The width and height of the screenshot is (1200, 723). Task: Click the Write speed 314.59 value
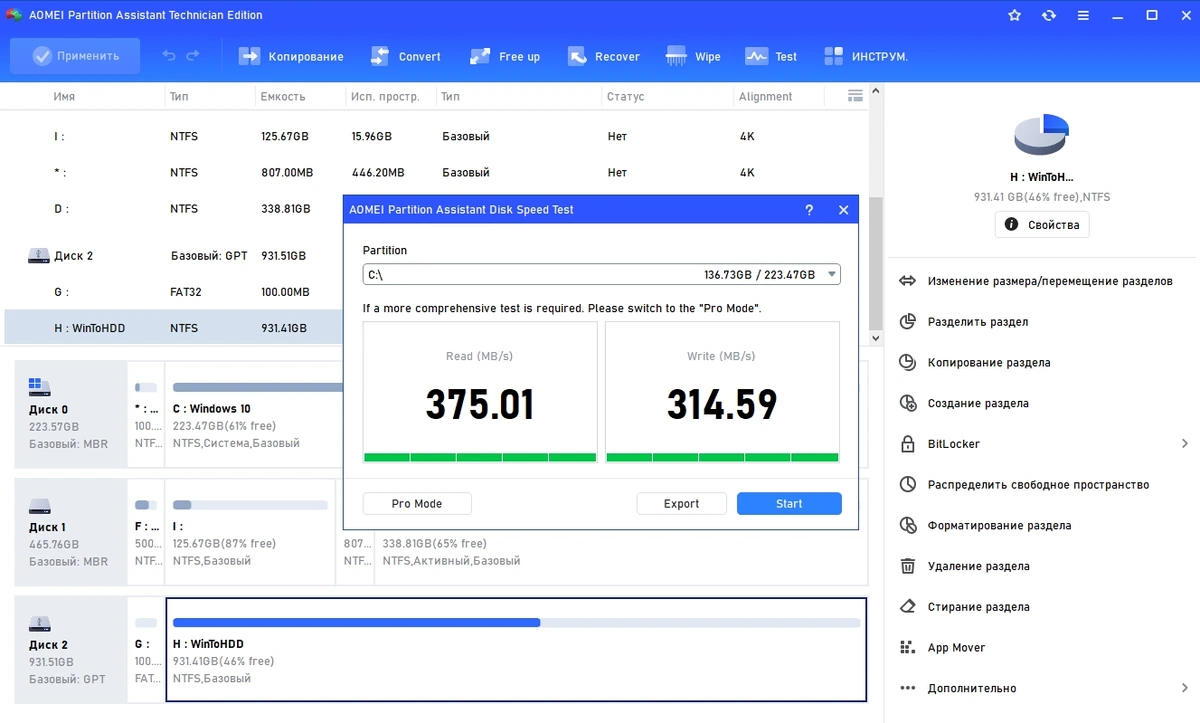tap(722, 405)
